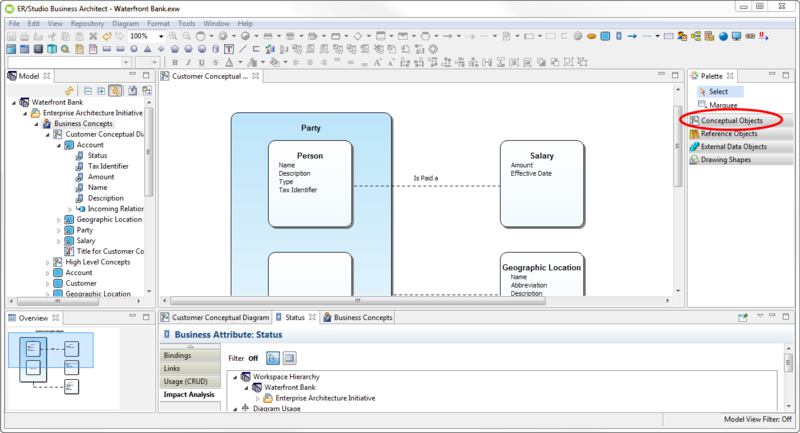Click Collapse All icon in Model panel

pyautogui.click(x=88, y=91)
